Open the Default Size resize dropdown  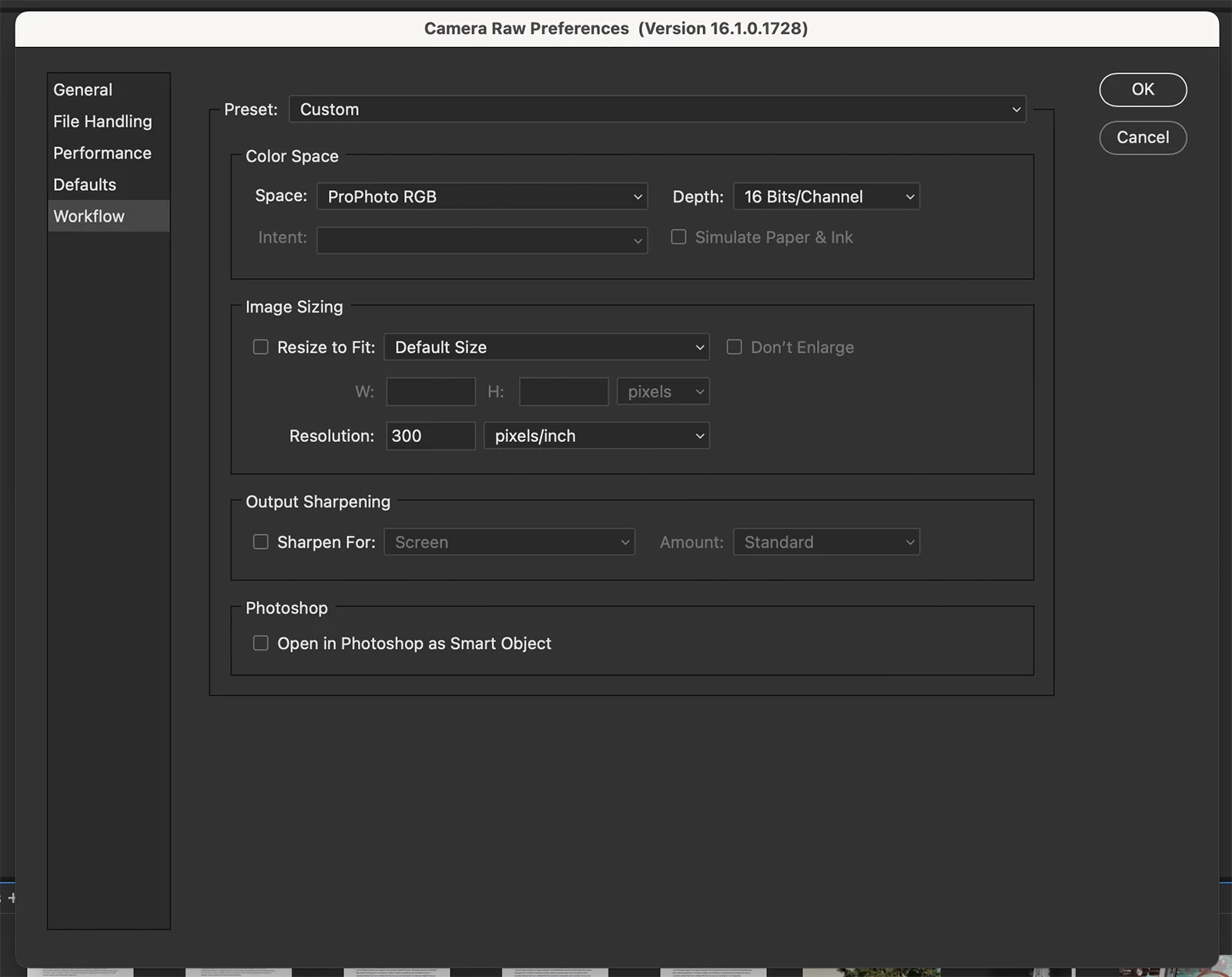click(x=547, y=347)
